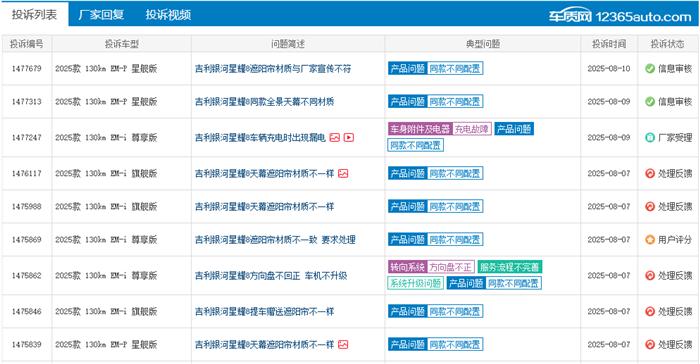Open complaint description link in row 1475988
Viewport: 700px width, 364px height.
[x=264, y=206]
